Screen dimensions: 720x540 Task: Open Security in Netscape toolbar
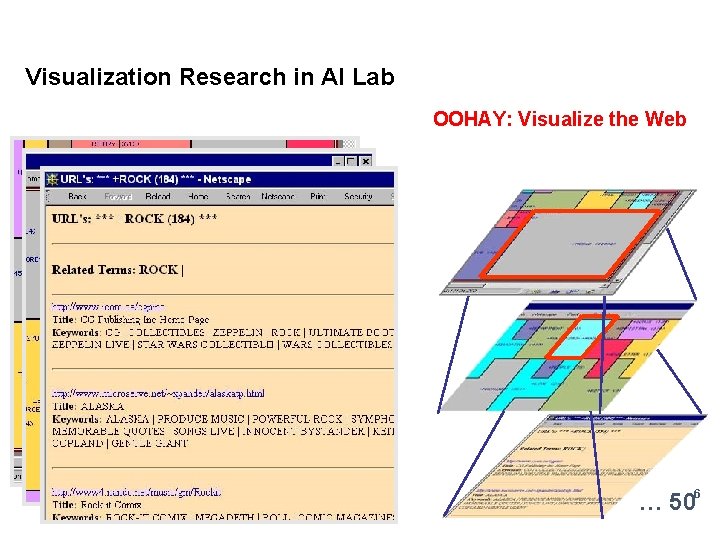(358, 197)
